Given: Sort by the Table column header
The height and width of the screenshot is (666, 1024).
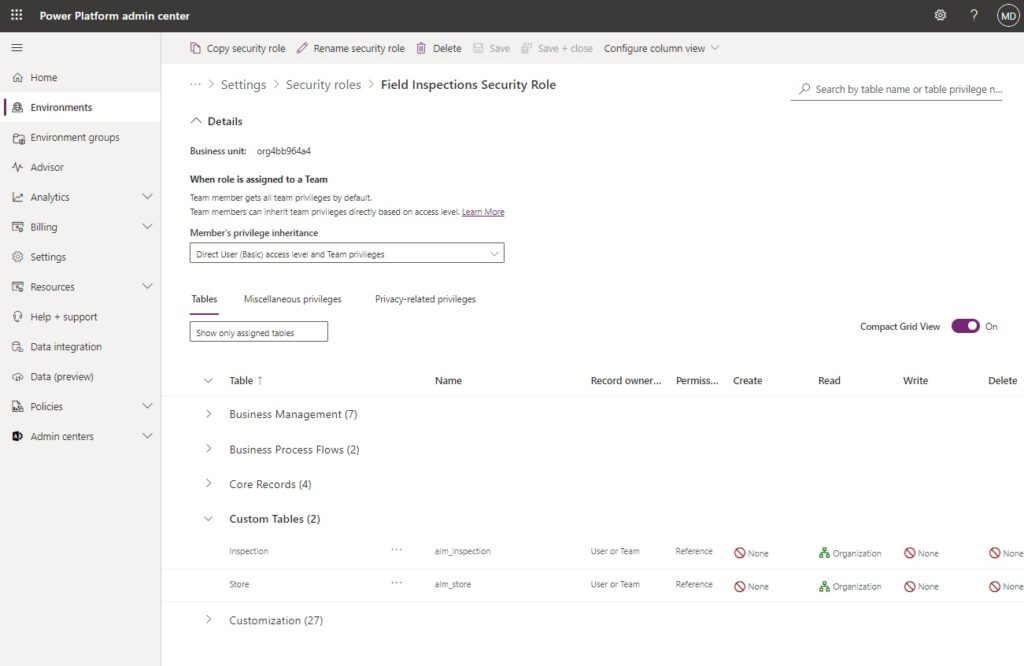Looking at the screenshot, I should pyautogui.click(x=246, y=380).
